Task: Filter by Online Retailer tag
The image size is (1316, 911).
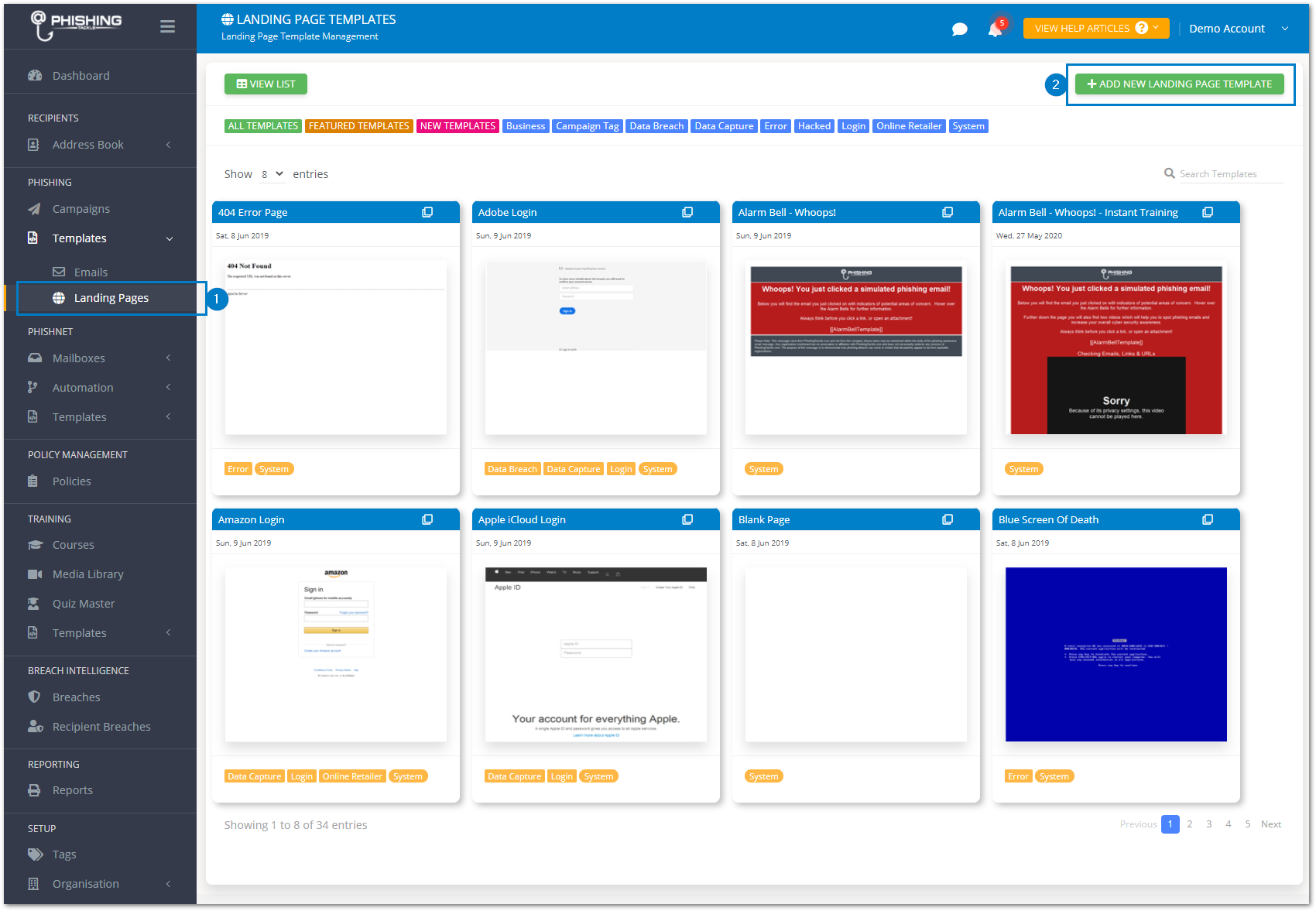Action: point(909,126)
